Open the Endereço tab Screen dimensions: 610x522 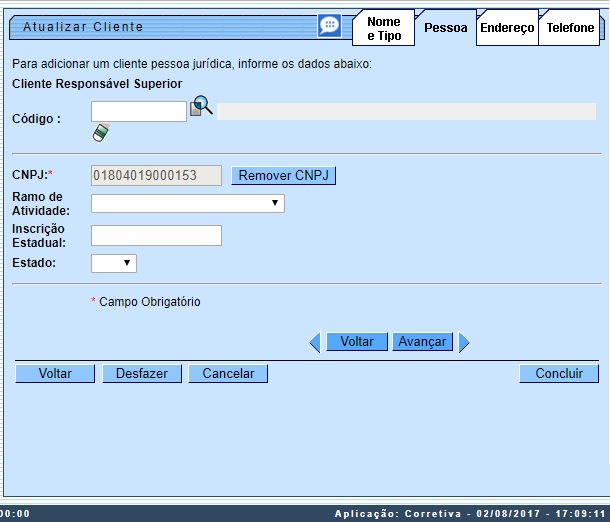click(x=507, y=28)
